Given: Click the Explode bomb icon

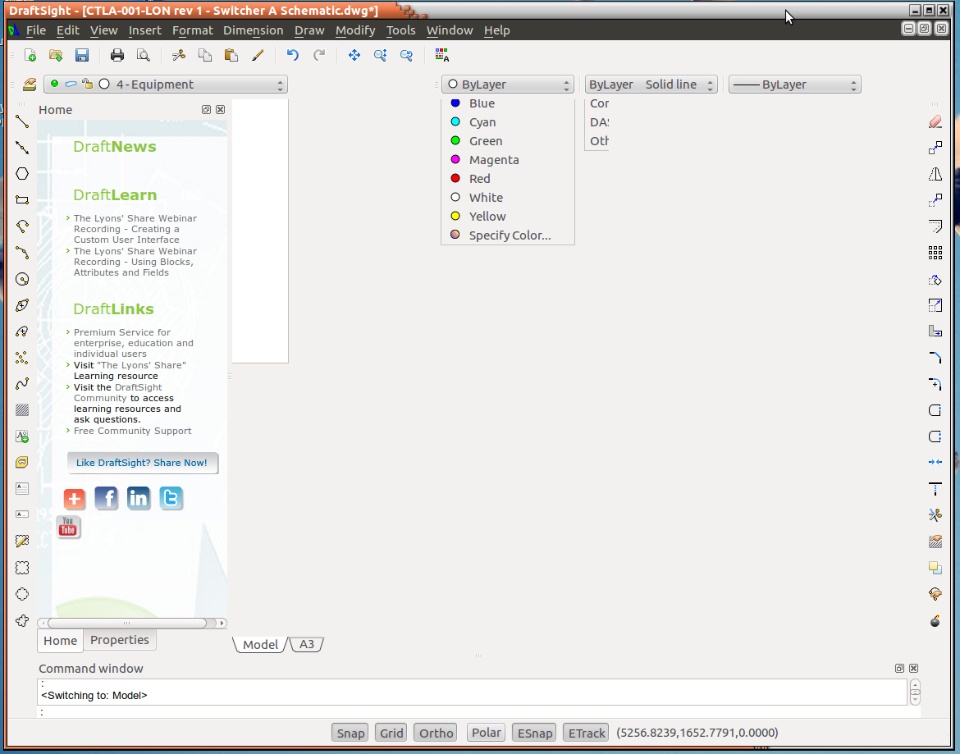Looking at the screenshot, I should 935,621.
